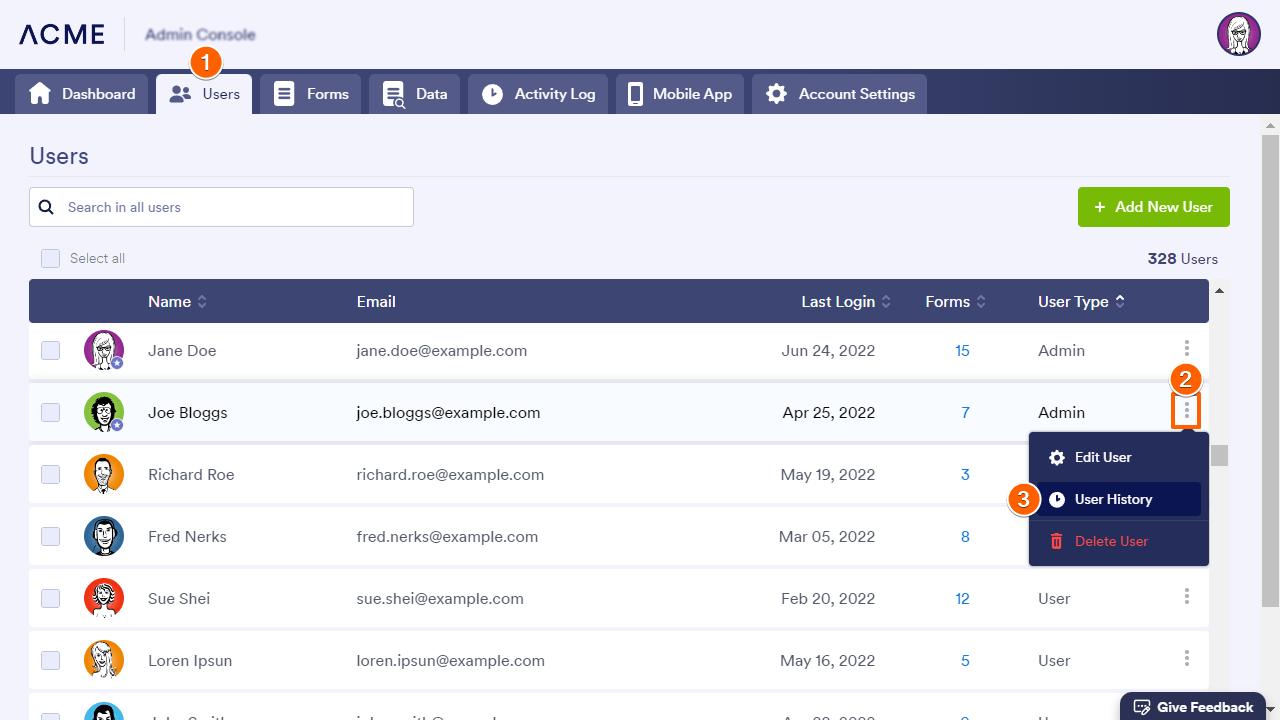This screenshot has width=1280, height=720.
Task: Click the three-dot menu for Sue Shei
Action: click(1187, 597)
